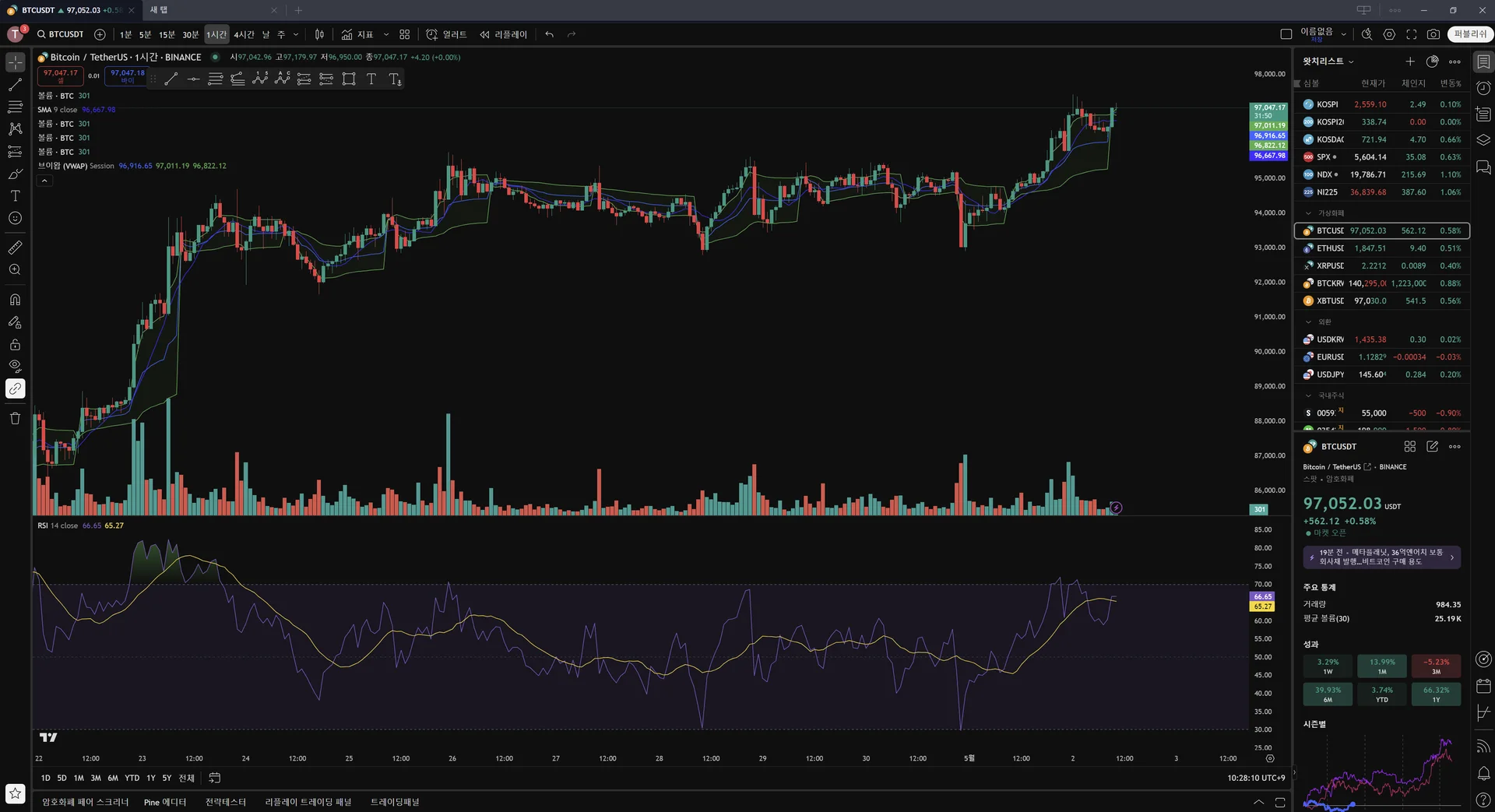Click the red 97,047.17 sell price box
1495x812 pixels.
click(61, 76)
